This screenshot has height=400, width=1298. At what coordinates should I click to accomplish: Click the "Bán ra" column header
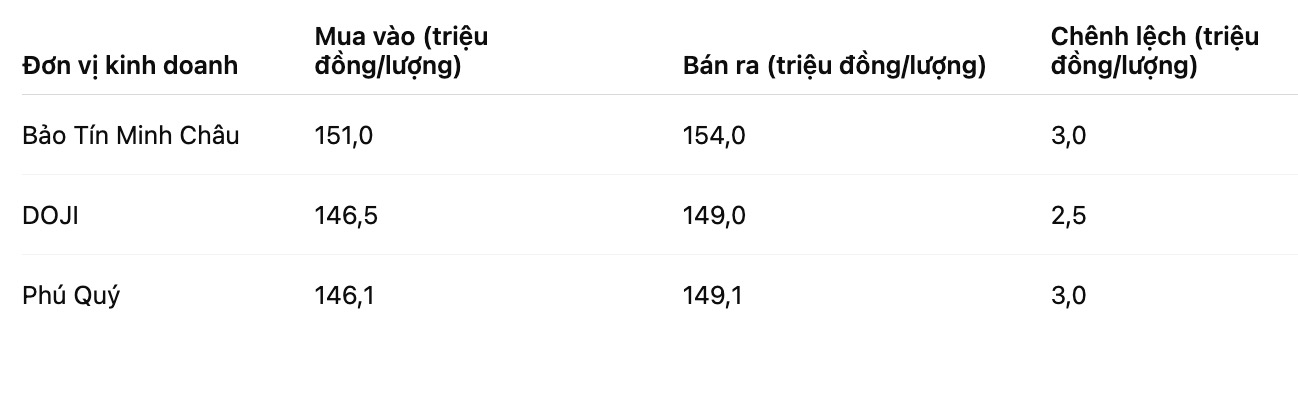click(x=834, y=66)
